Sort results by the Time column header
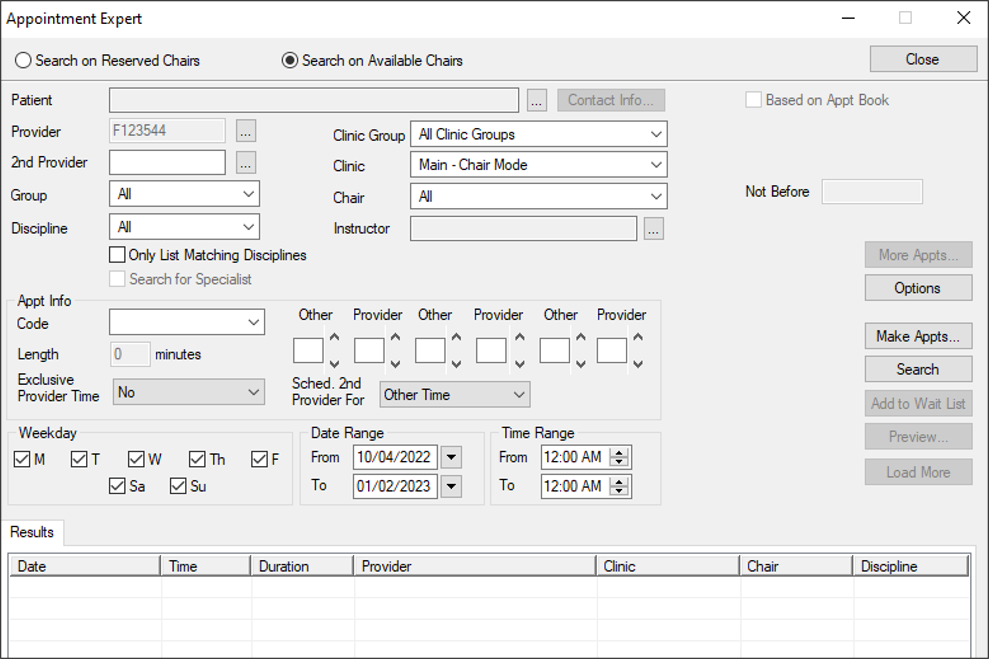Viewport: 989px width, 659px height. [x=206, y=566]
